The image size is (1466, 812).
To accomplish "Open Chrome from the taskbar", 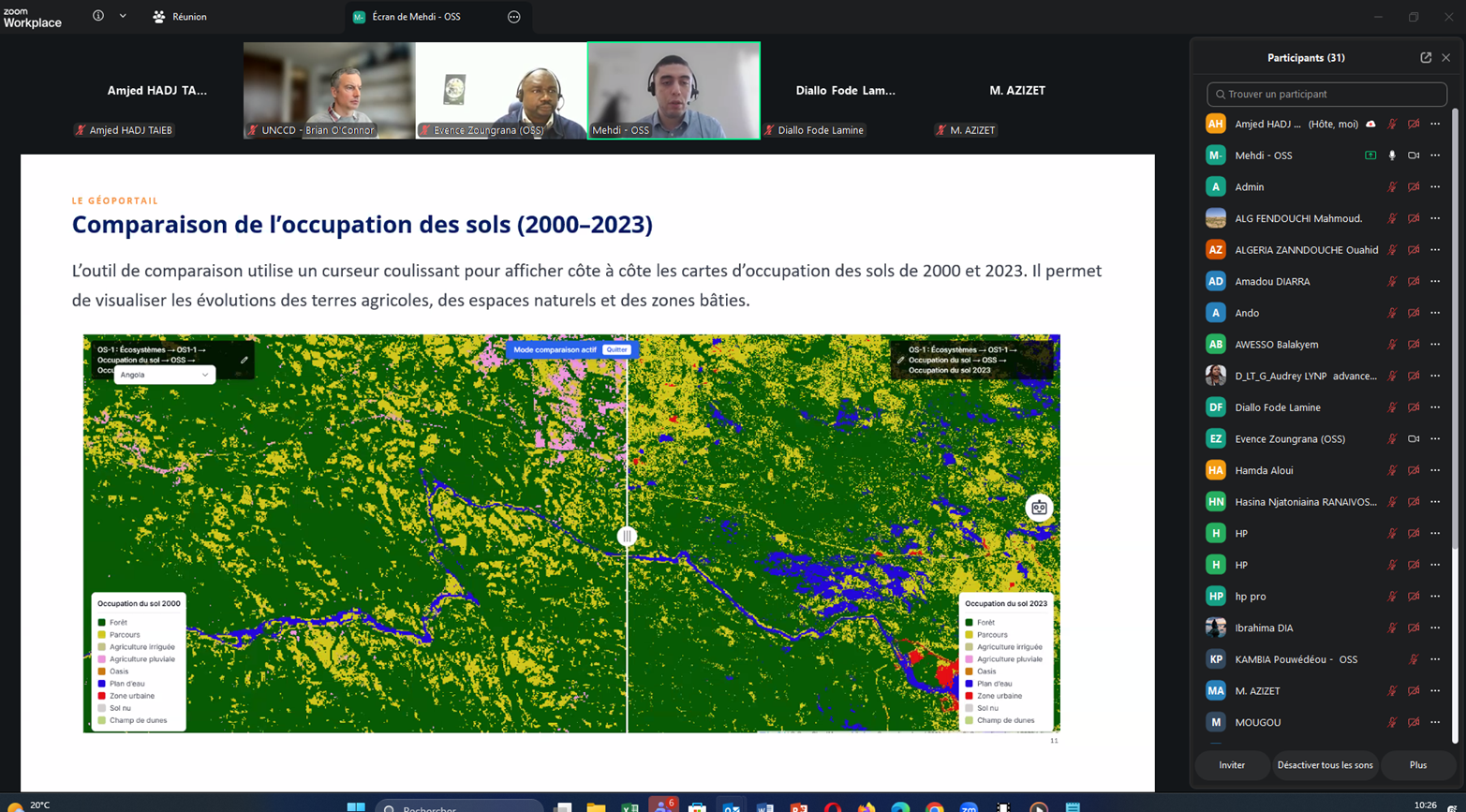I will coord(935,806).
